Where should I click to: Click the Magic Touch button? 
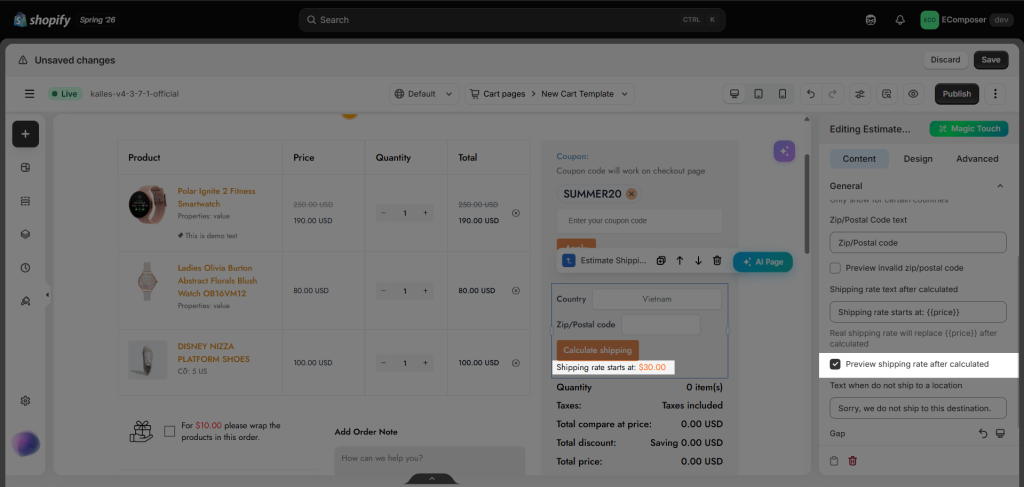tap(969, 129)
